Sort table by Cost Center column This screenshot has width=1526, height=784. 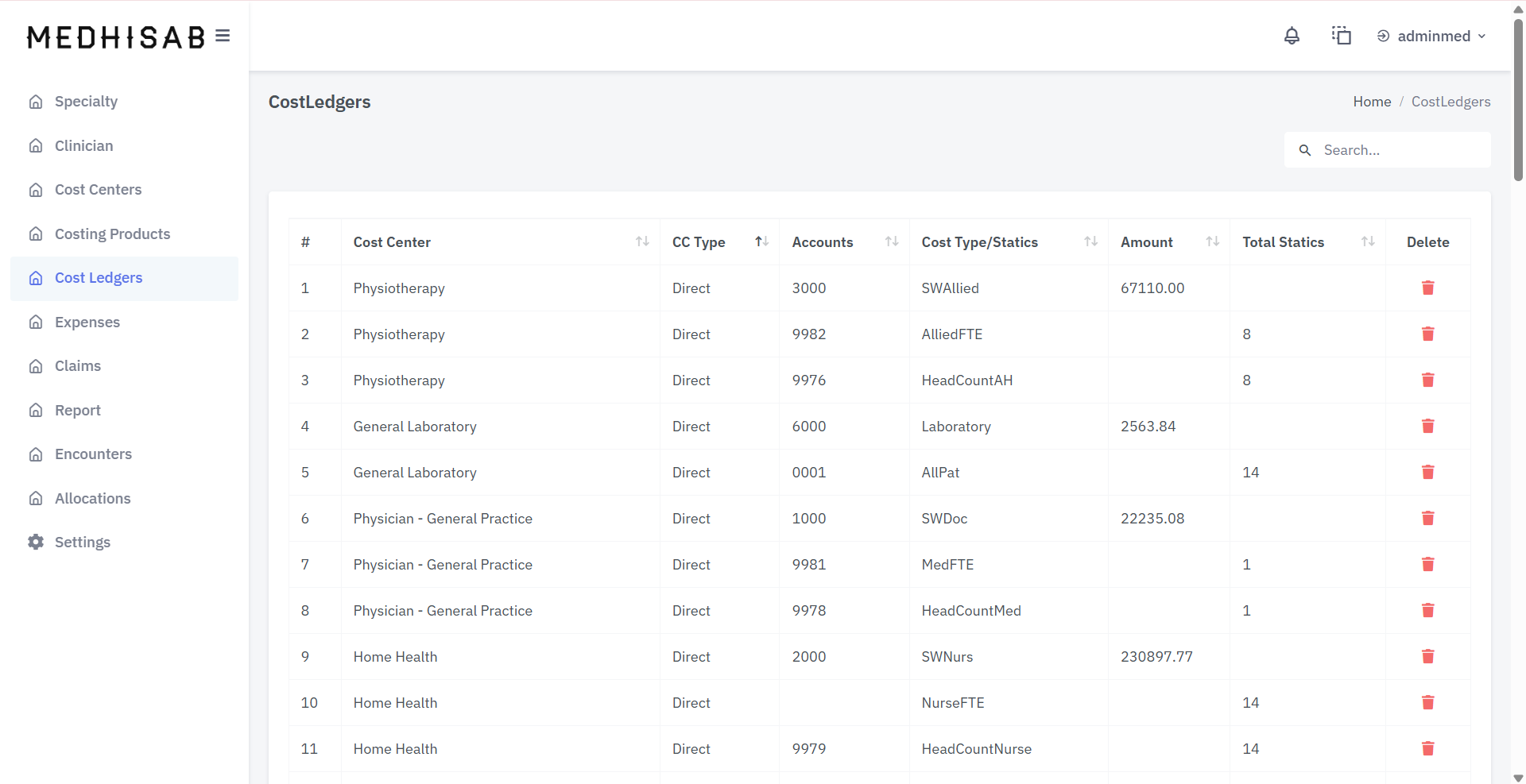coord(642,241)
